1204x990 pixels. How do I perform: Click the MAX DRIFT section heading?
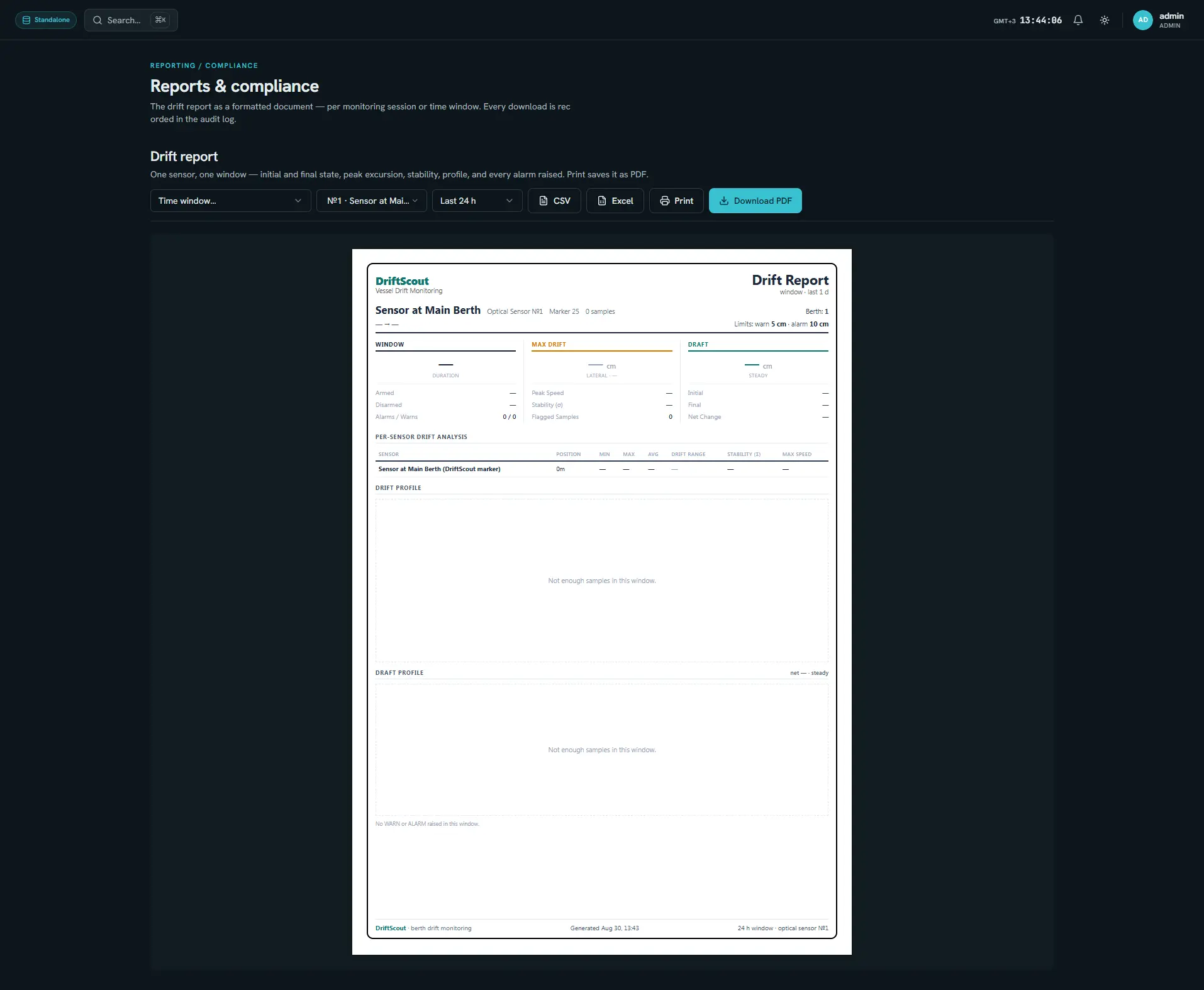549,345
